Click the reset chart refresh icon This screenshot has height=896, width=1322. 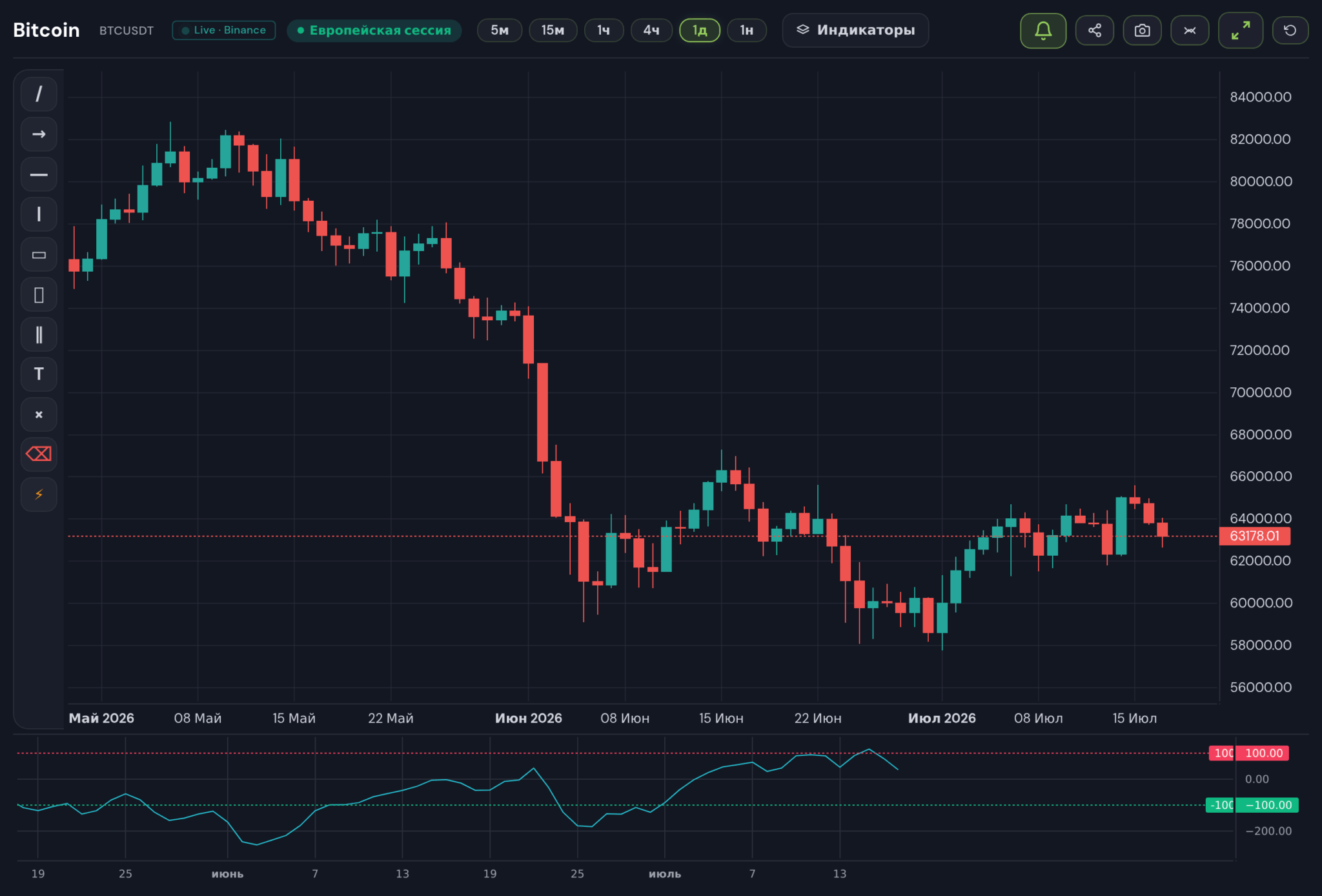click(x=1290, y=30)
